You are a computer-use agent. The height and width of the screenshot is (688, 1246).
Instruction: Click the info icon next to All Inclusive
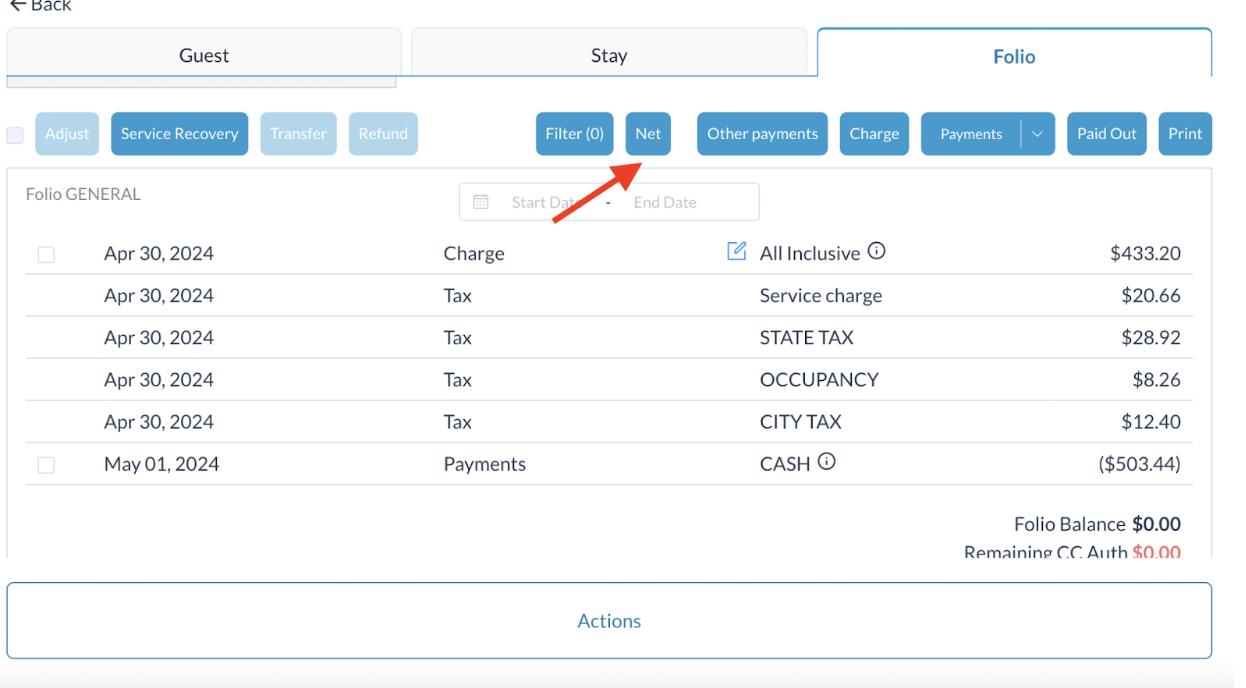pyautogui.click(x=877, y=251)
